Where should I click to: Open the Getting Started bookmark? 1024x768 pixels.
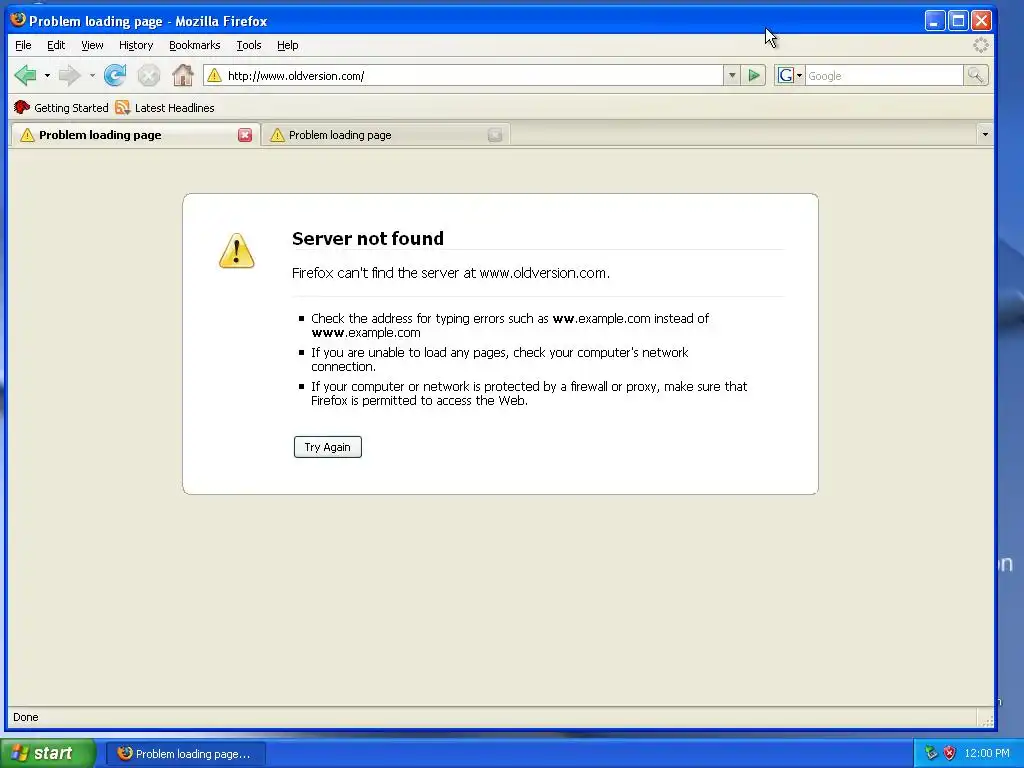coord(61,108)
